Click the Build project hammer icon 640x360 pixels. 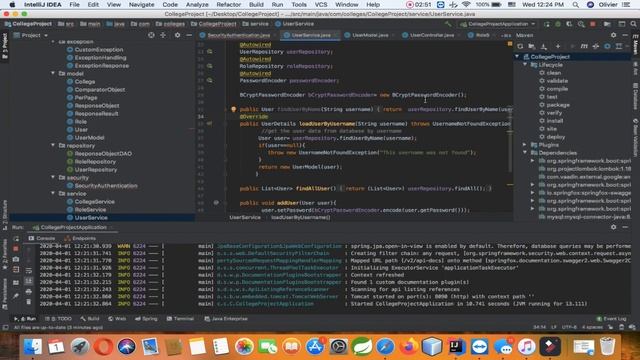click(449, 24)
